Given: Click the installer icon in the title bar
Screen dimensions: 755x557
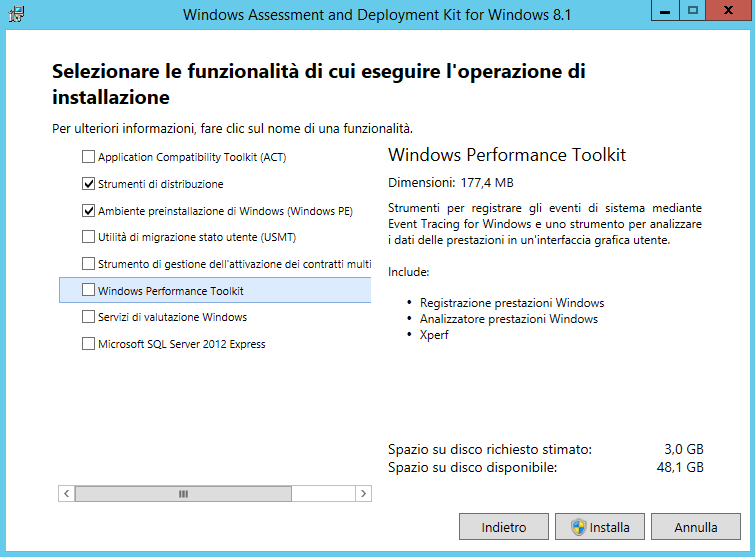Looking at the screenshot, I should pyautogui.click(x=16, y=14).
